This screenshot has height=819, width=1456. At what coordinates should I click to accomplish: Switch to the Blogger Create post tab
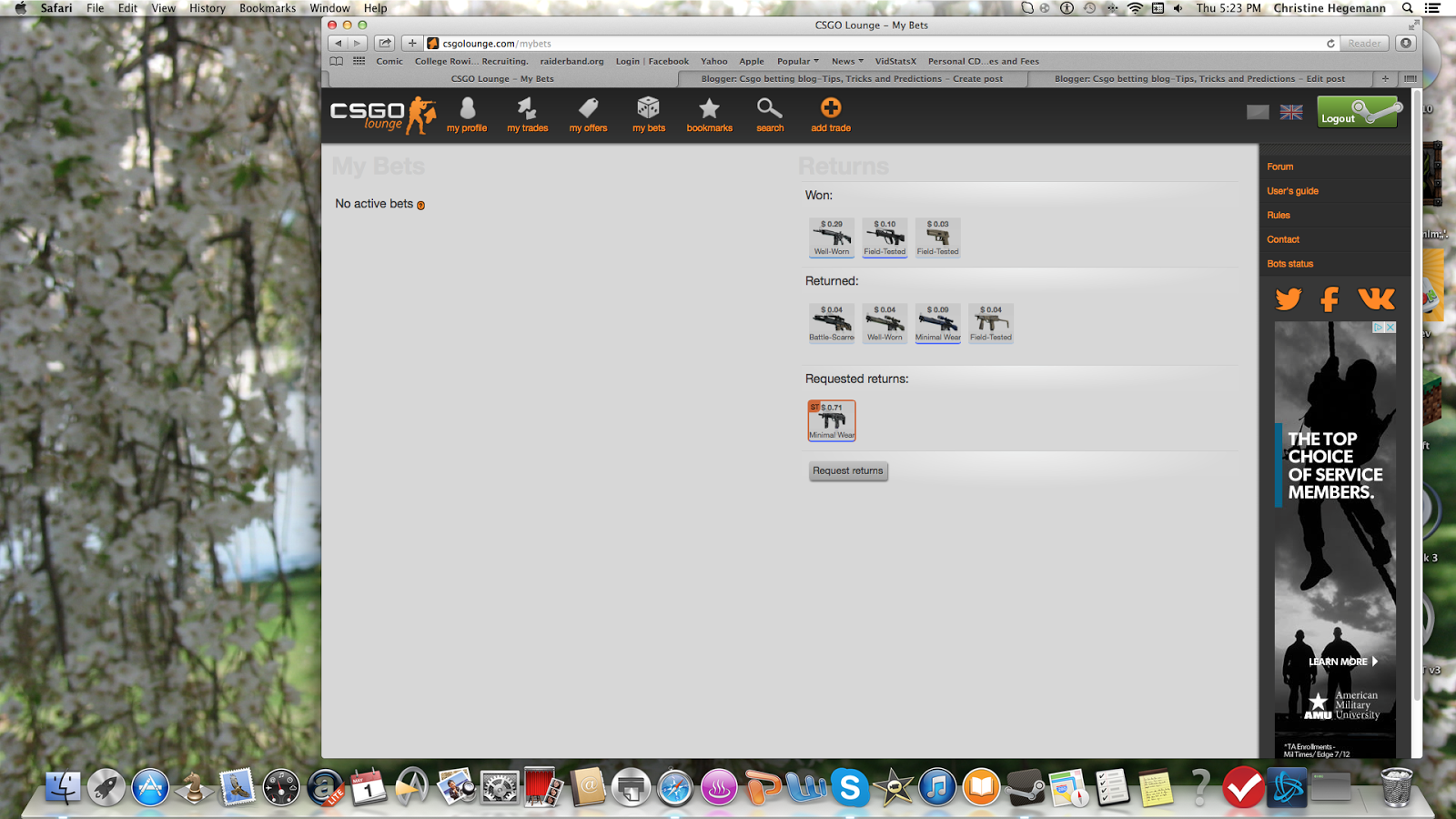(852, 78)
